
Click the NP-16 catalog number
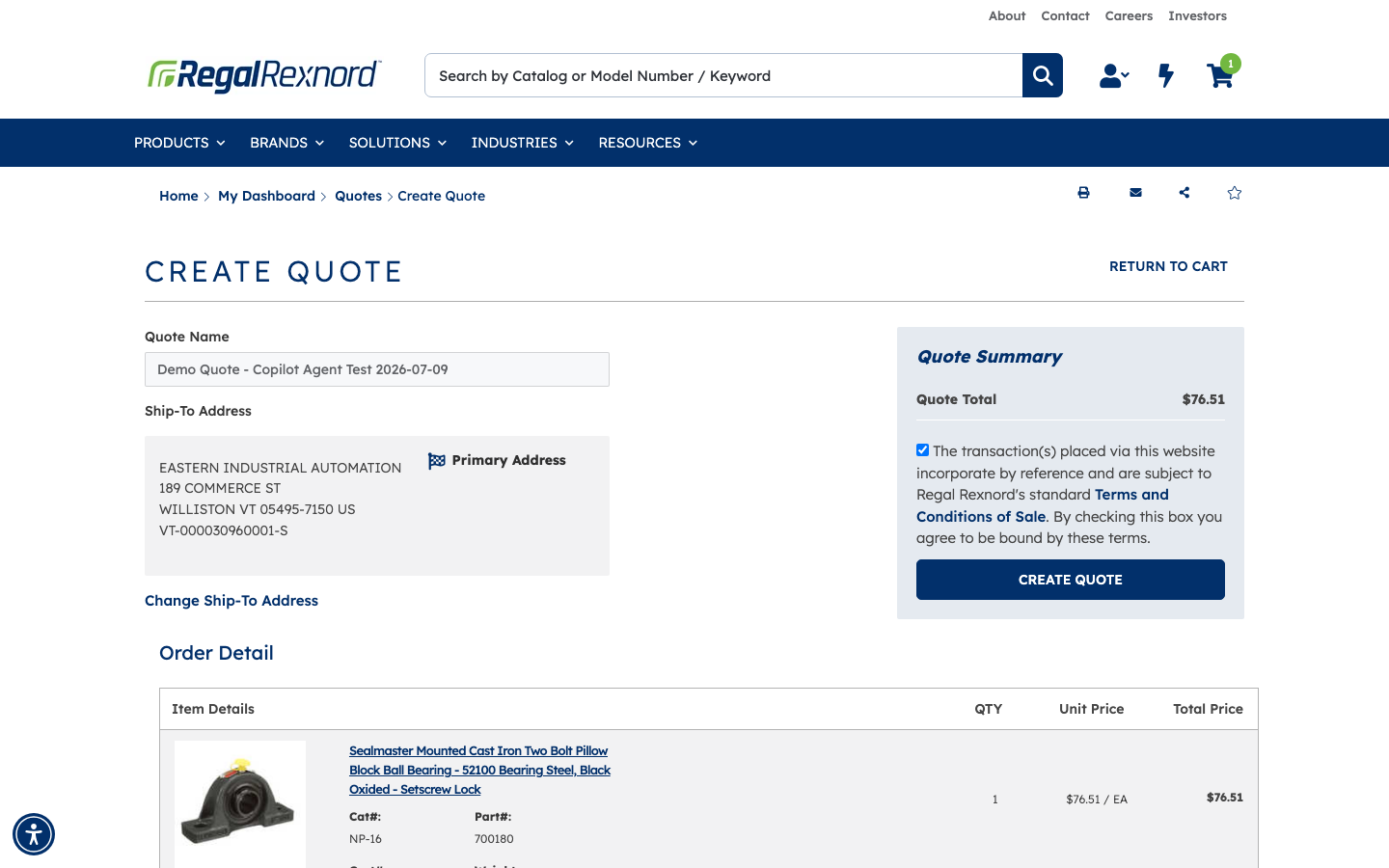coord(366,839)
